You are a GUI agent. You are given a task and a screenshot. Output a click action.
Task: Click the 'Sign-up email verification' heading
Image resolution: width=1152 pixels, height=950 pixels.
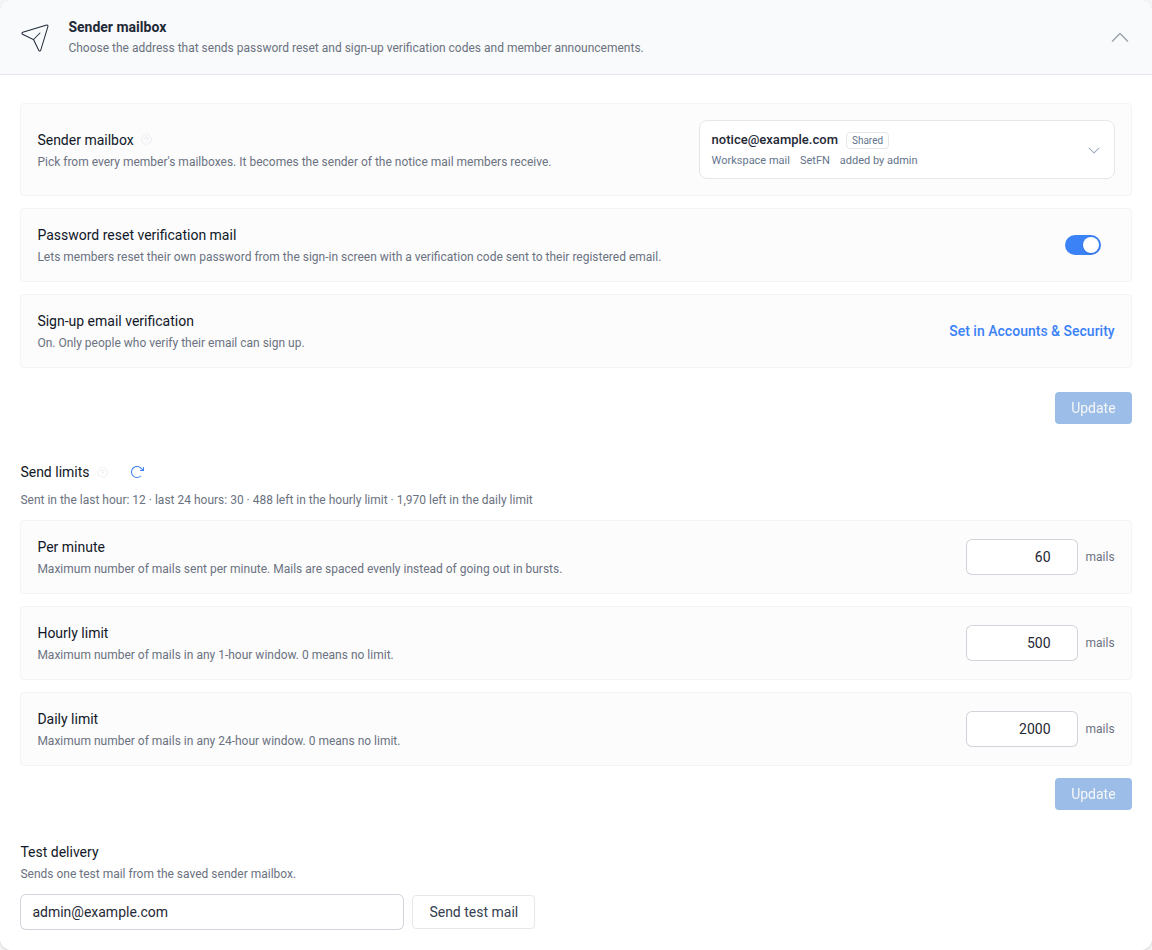click(115, 321)
